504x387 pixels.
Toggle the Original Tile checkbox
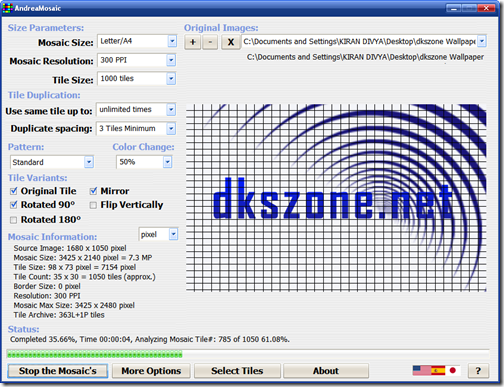[x=14, y=191]
